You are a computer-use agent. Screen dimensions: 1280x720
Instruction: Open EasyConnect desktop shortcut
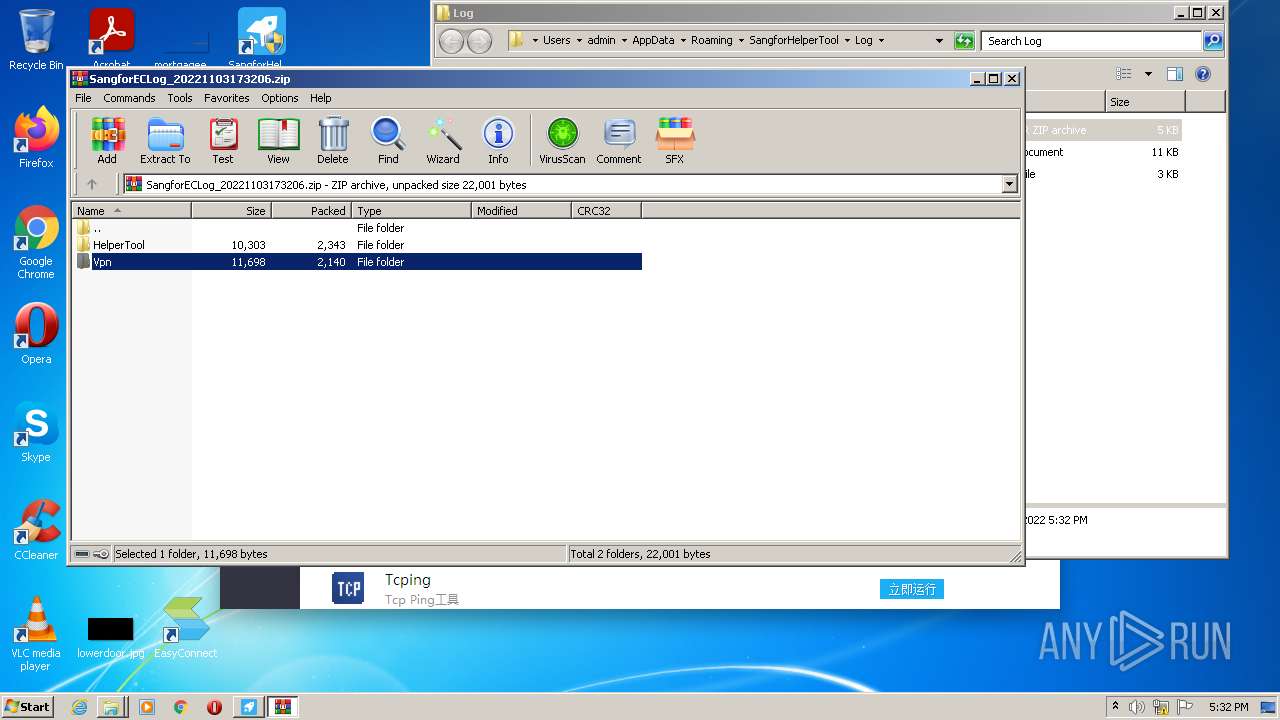[x=185, y=628]
